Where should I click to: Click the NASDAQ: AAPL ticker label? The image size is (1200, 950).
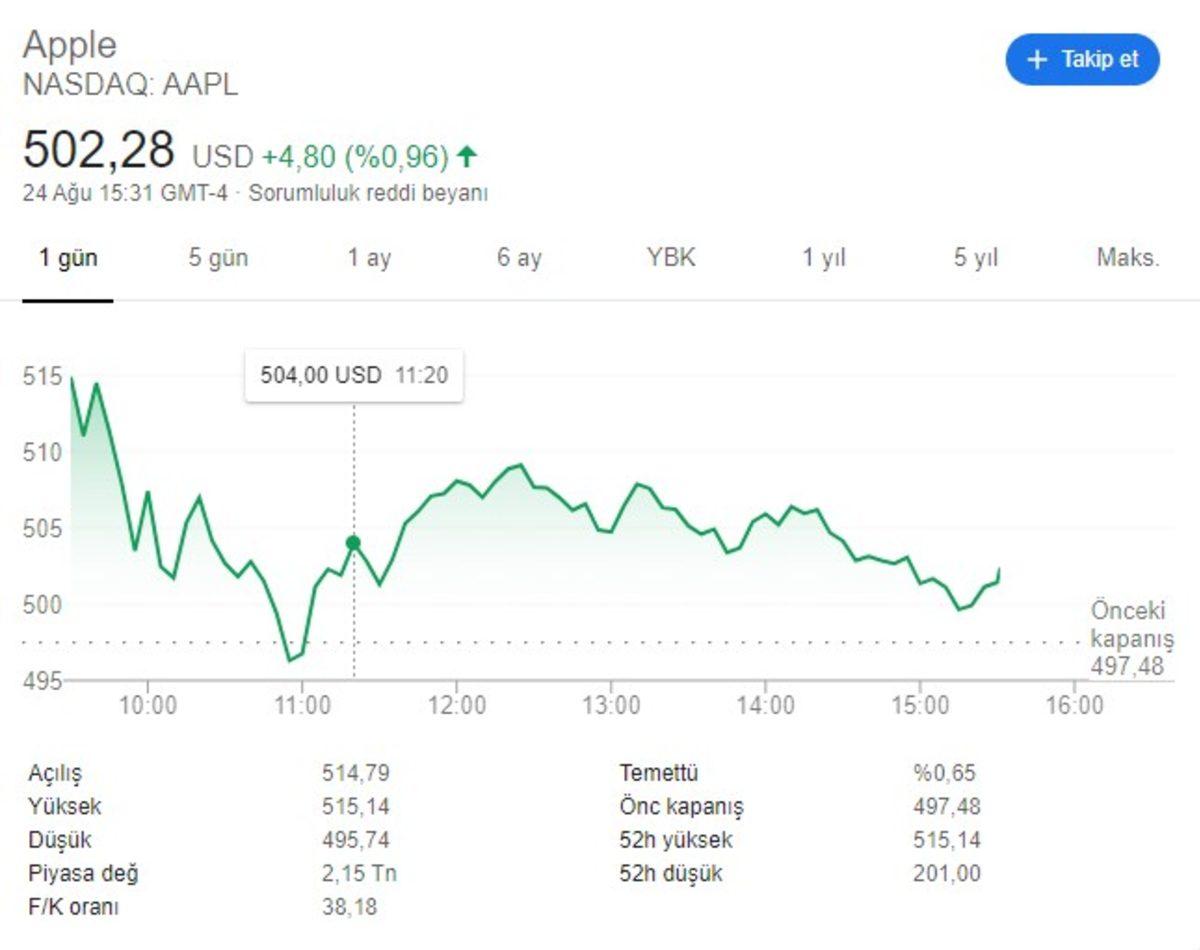click(132, 85)
